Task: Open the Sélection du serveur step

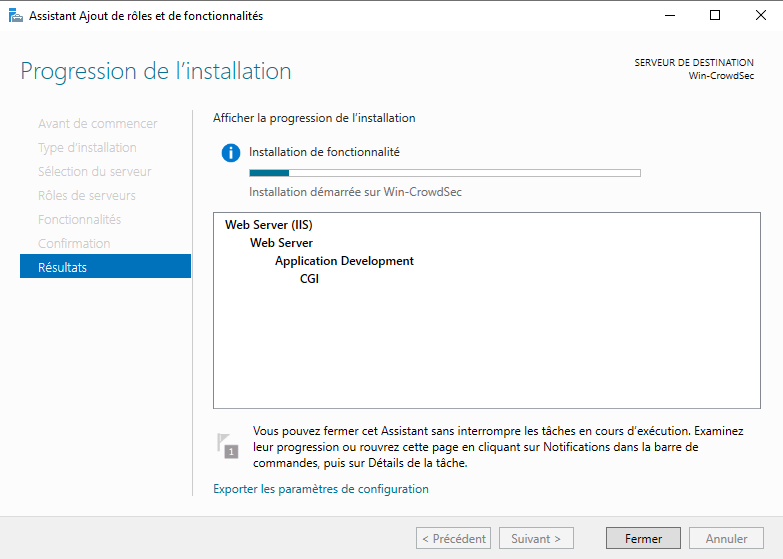Action: [x=95, y=171]
